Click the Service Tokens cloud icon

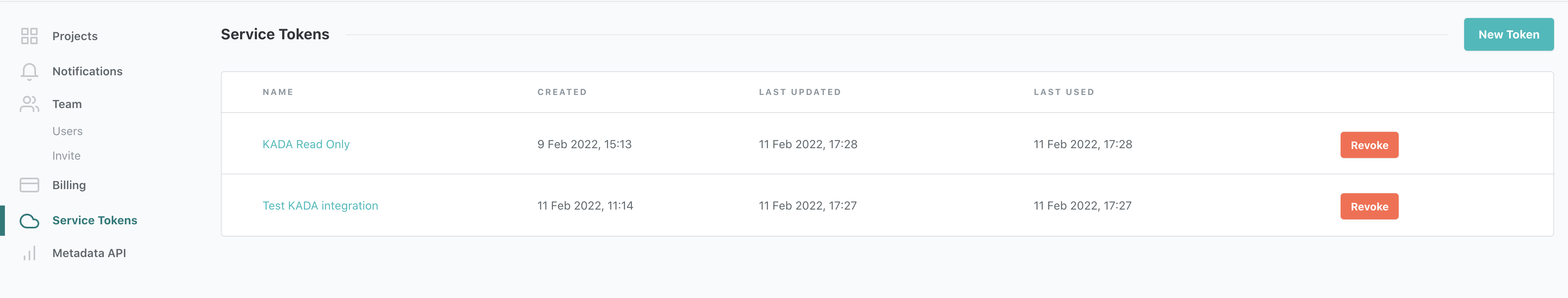click(x=29, y=221)
